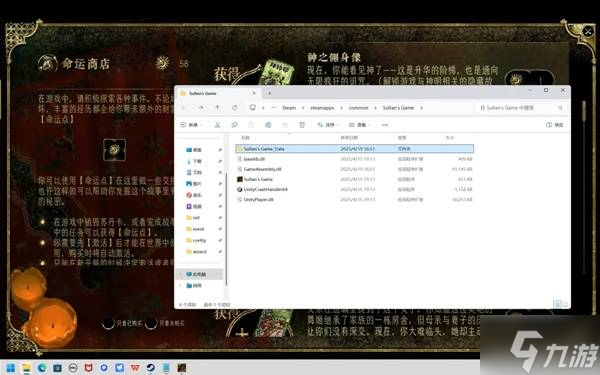This screenshot has height=375, width=600.
Task: Click the Copy icon in Explorer toolbar
Action: 234,125
